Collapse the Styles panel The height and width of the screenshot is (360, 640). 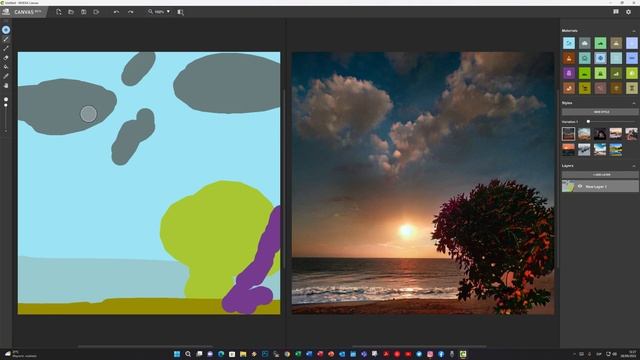pos(633,103)
